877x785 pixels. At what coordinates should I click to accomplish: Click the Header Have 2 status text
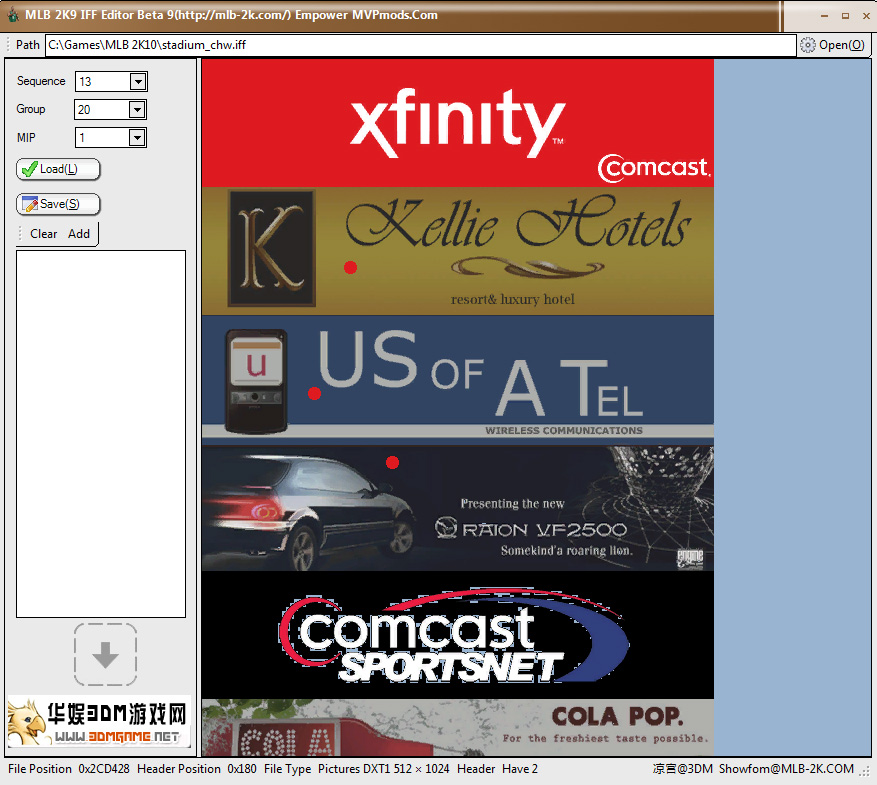click(x=497, y=769)
